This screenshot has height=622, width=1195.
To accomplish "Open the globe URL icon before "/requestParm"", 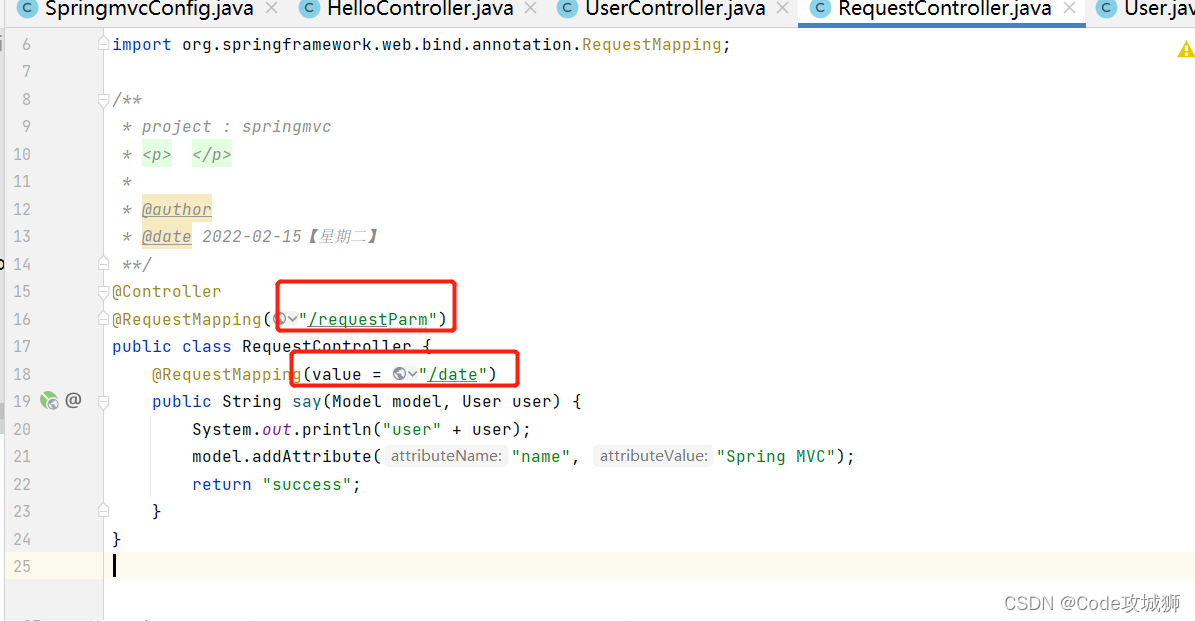I will (x=286, y=319).
